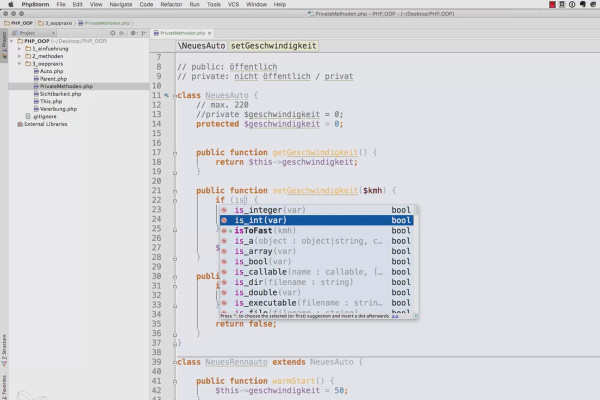
Task: Click the $geschwindigkeit variable on line 14
Action: point(282,124)
